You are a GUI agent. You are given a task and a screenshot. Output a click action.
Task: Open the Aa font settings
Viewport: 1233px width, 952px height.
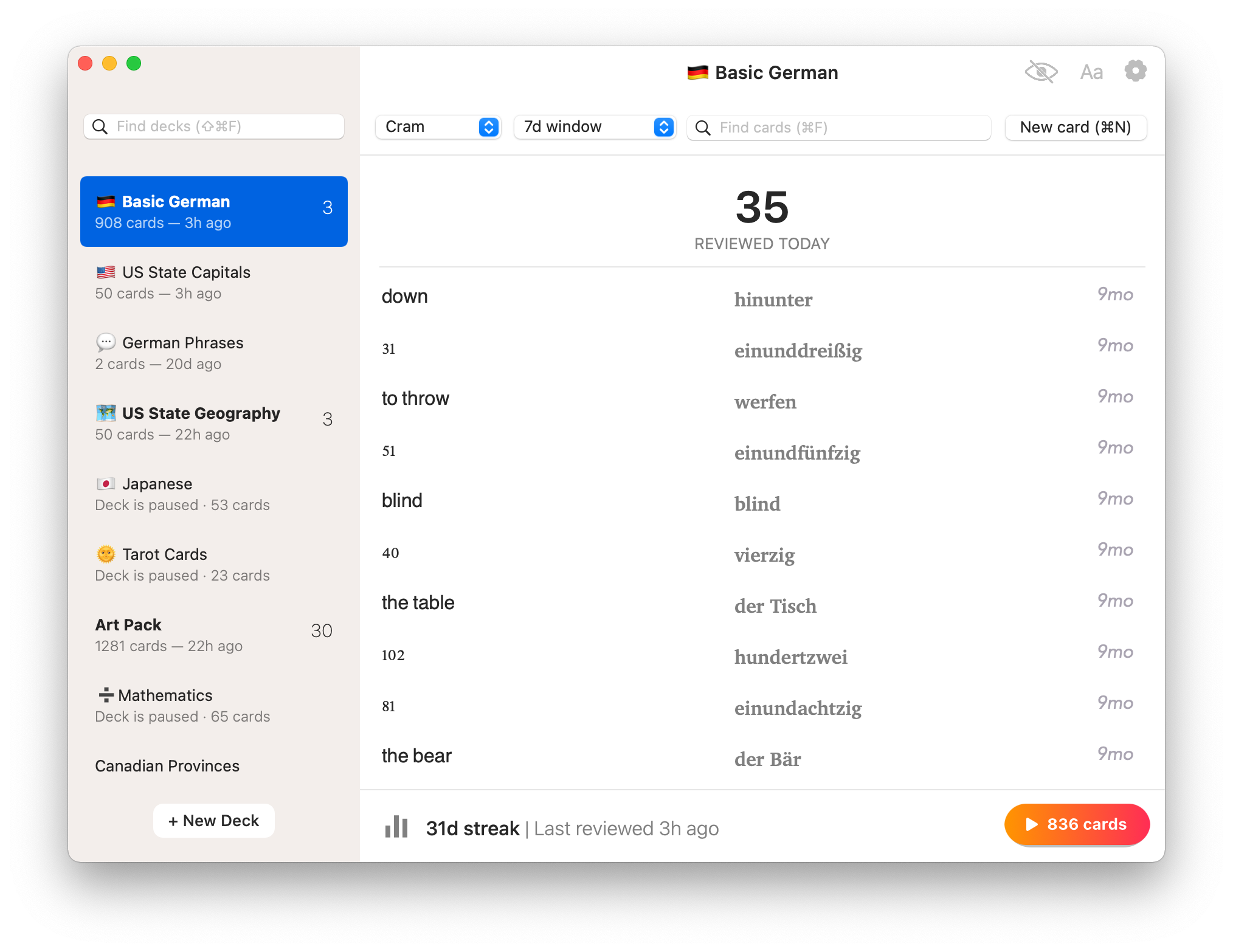click(x=1091, y=72)
